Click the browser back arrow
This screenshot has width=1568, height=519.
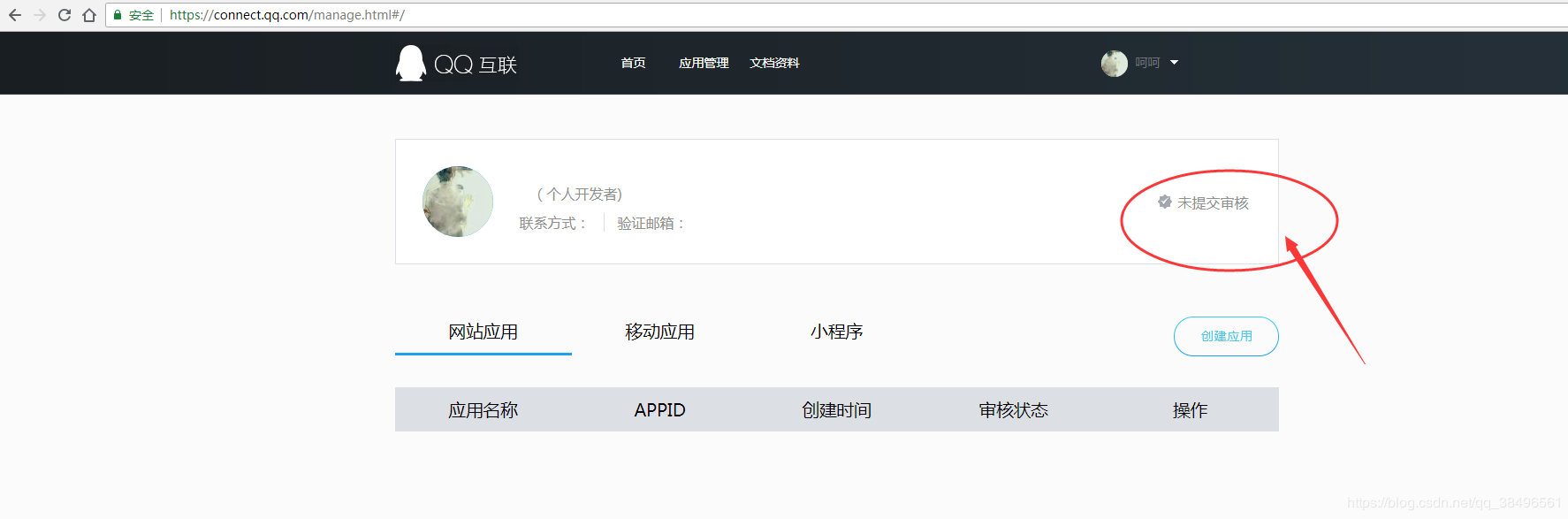15,15
